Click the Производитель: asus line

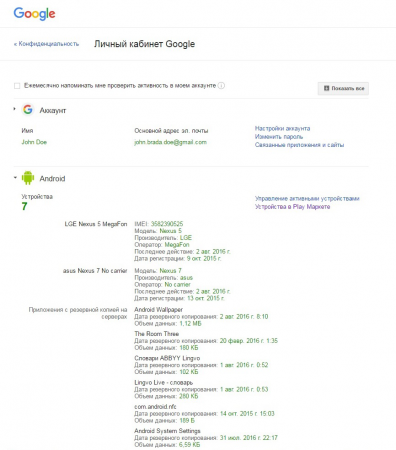coord(164,278)
